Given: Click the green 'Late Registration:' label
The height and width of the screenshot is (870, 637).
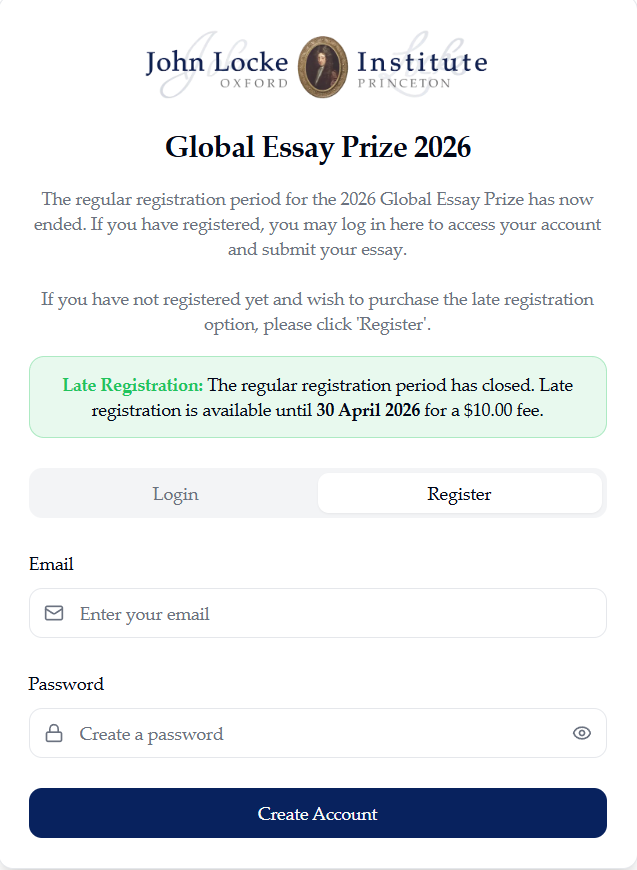Looking at the screenshot, I should [132, 385].
